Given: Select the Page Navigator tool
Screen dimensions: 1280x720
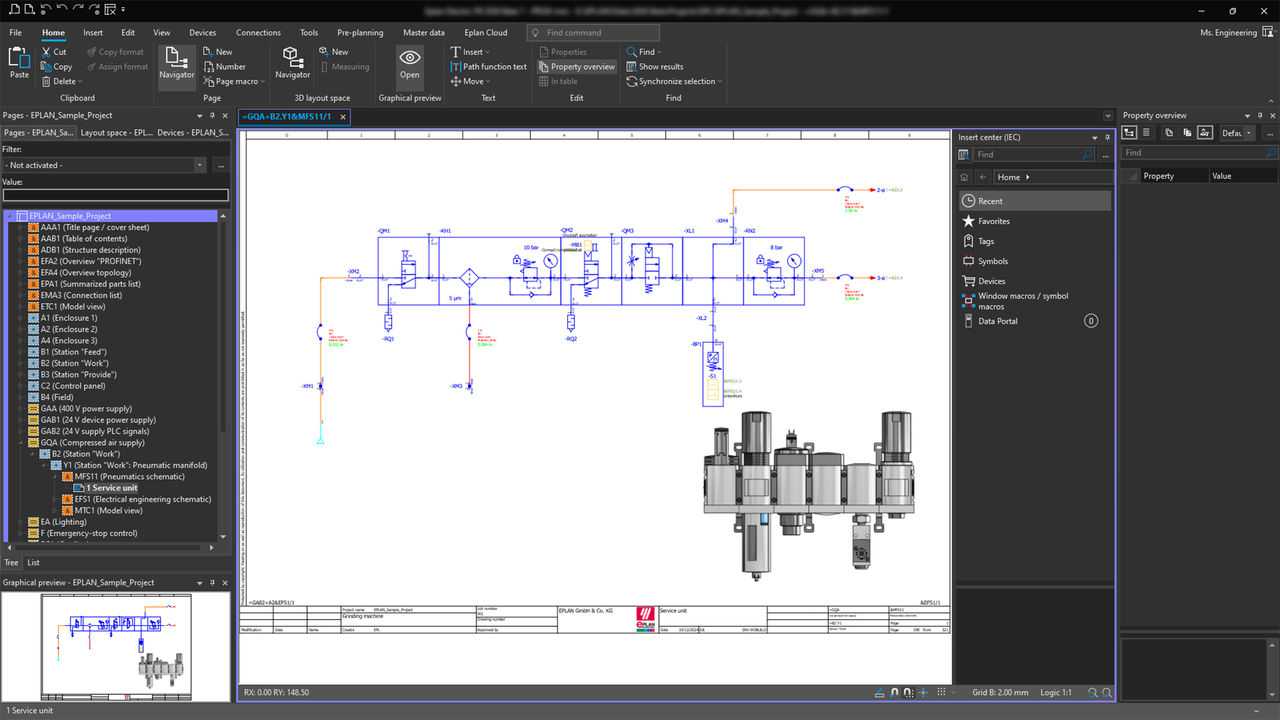Looking at the screenshot, I should pos(177,66).
